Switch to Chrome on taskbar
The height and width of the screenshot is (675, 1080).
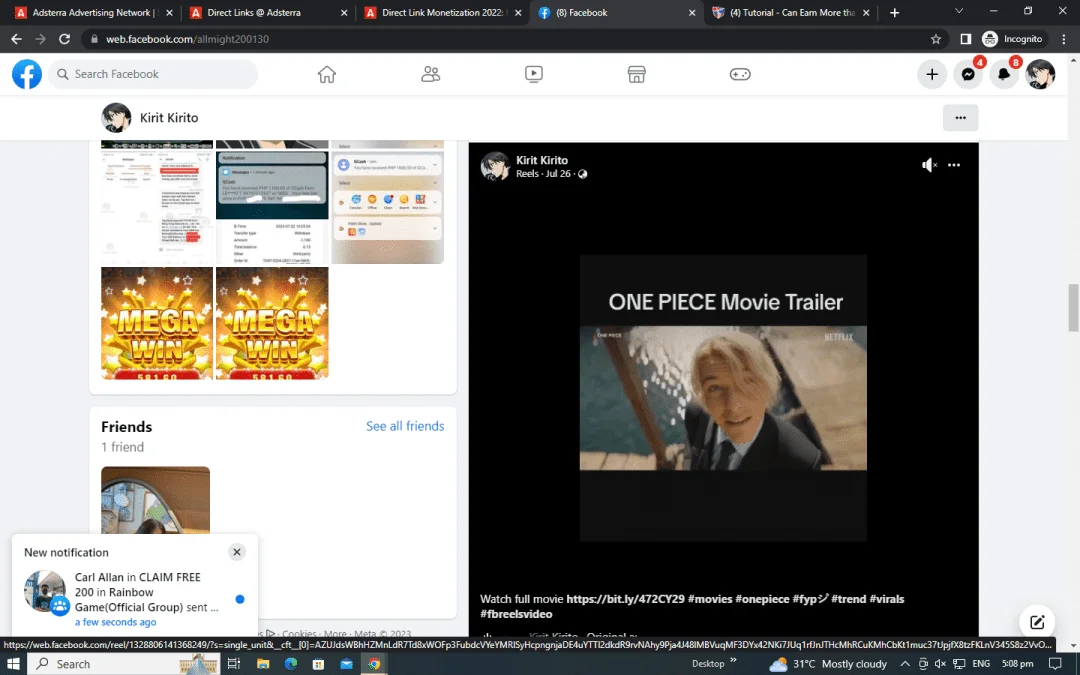tap(374, 664)
